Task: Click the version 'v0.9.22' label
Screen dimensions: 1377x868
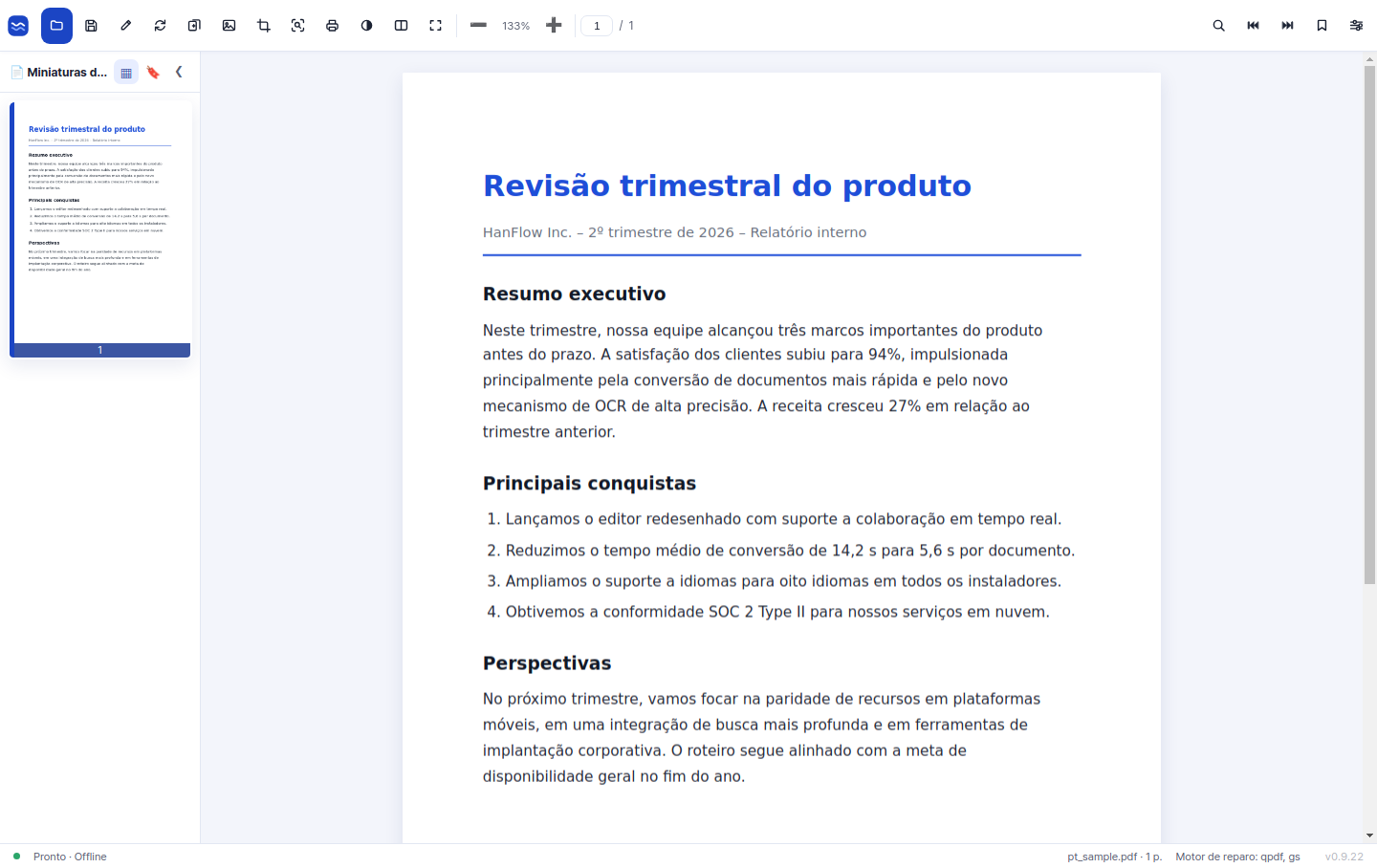Action: pyautogui.click(x=1344, y=857)
